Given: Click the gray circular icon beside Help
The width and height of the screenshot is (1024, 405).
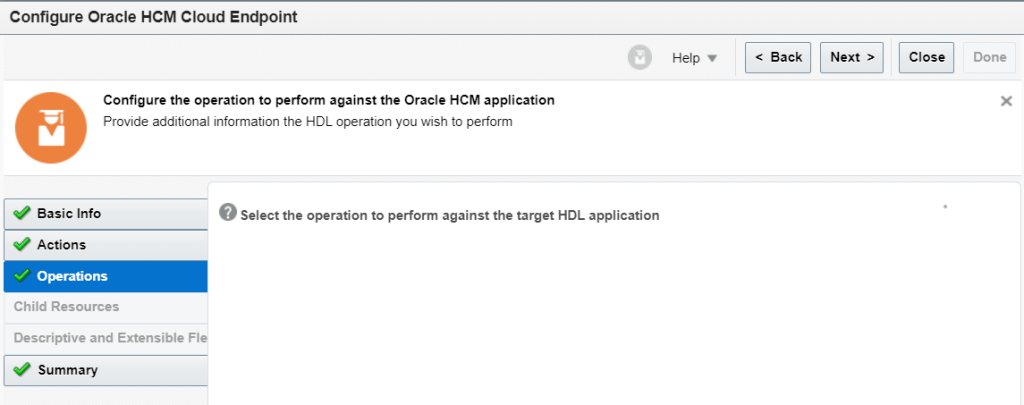Looking at the screenshot, I should click(x=640, y=58).
